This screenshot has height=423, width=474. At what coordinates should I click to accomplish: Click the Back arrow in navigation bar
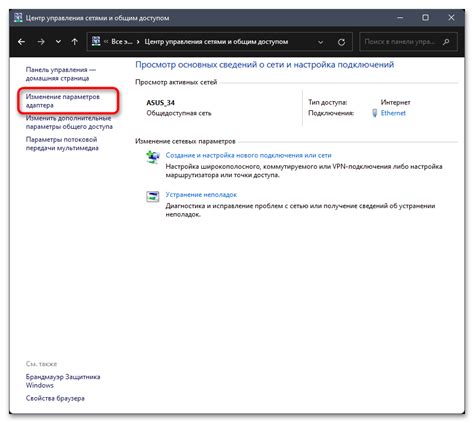click(x=21, y=42)
